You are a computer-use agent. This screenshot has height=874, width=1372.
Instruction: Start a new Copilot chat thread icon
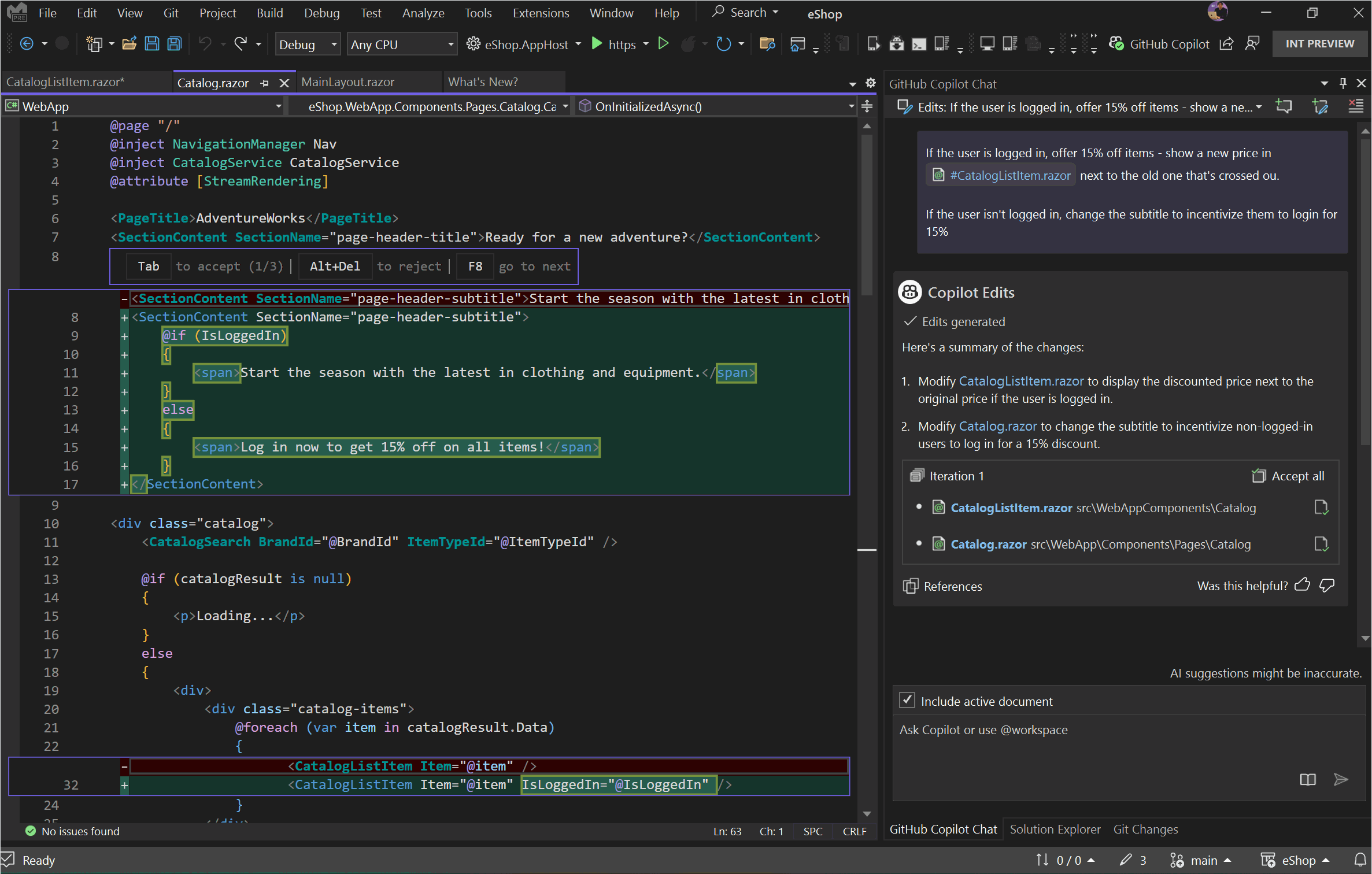[x=1284, y=106]
